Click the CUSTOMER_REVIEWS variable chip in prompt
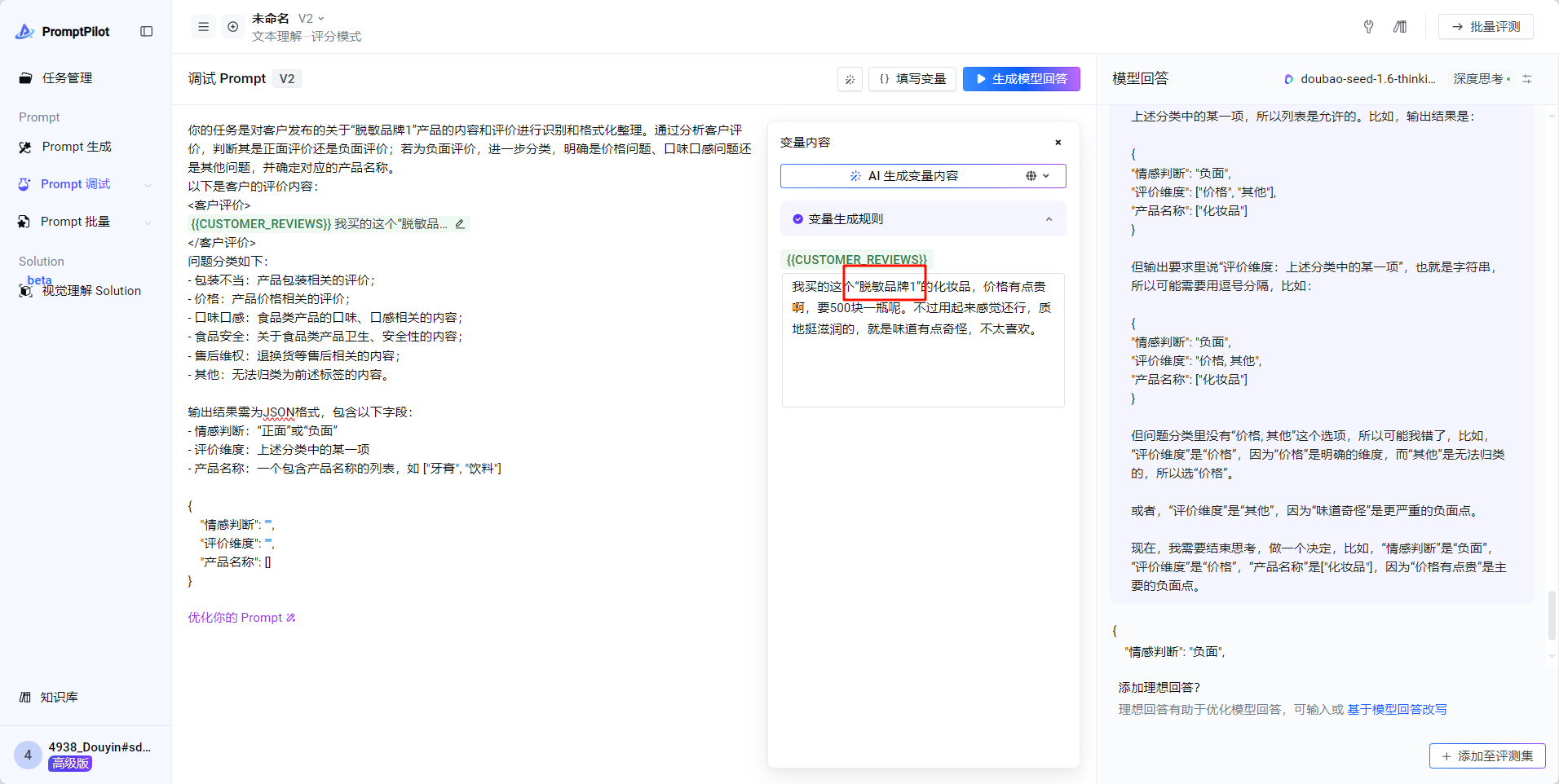This screenshot has height=784, width=1559. [261, 224]
